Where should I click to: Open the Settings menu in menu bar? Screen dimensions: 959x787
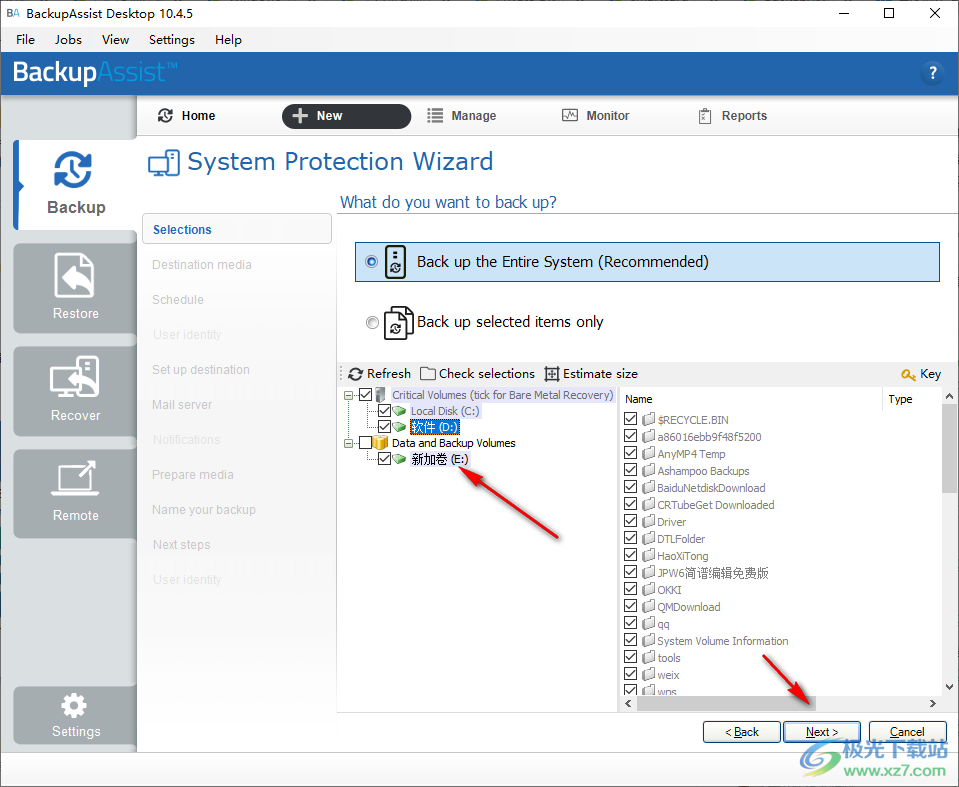[x=172, y=40]
